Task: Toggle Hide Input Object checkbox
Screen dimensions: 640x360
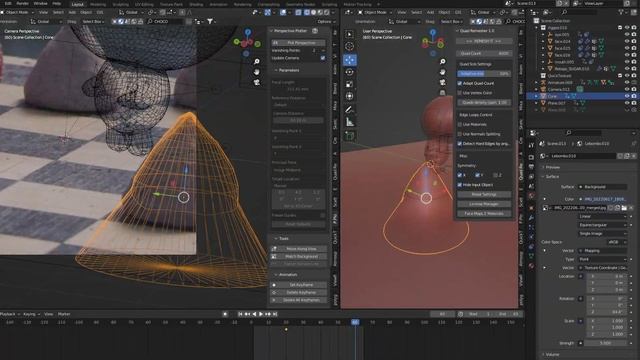Action: pos(460,185)
